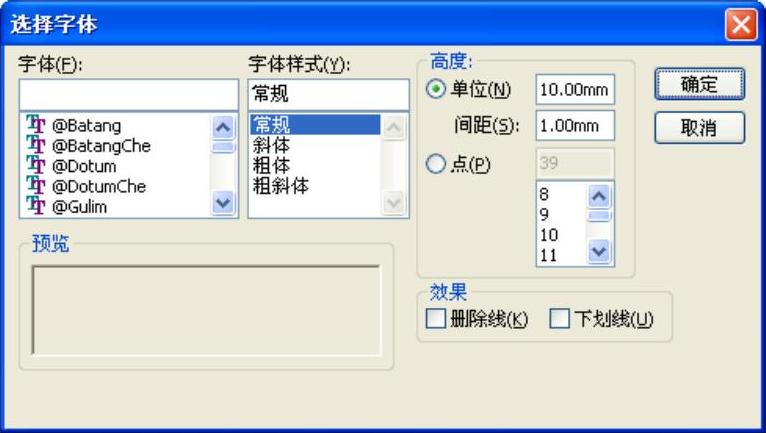Click the 取消 cancel button
Viewport: 766px width, 433px height.
700,128
